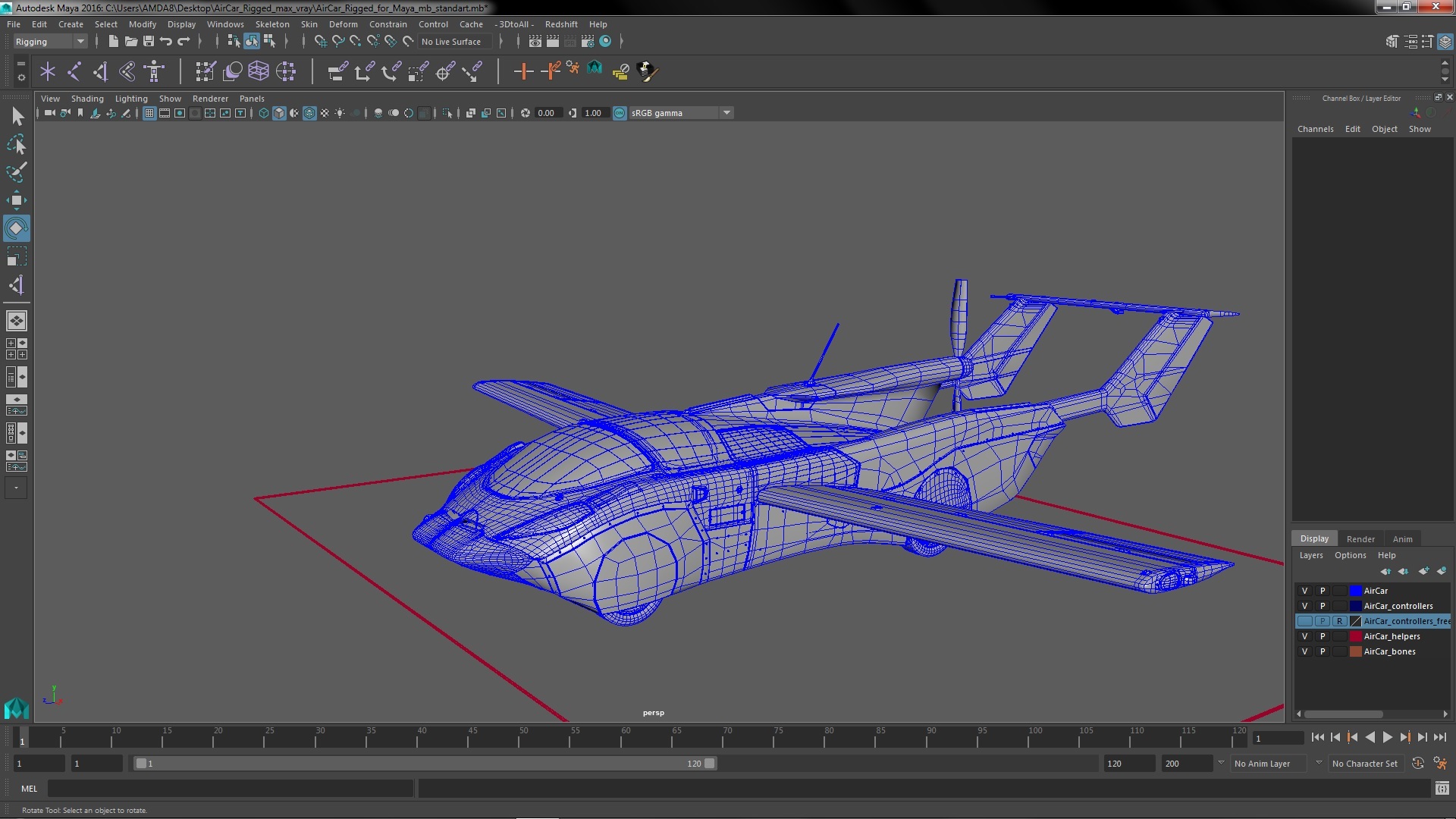
Task: Open the layer editor Options menu
Action: click(x=1350, y=555)
